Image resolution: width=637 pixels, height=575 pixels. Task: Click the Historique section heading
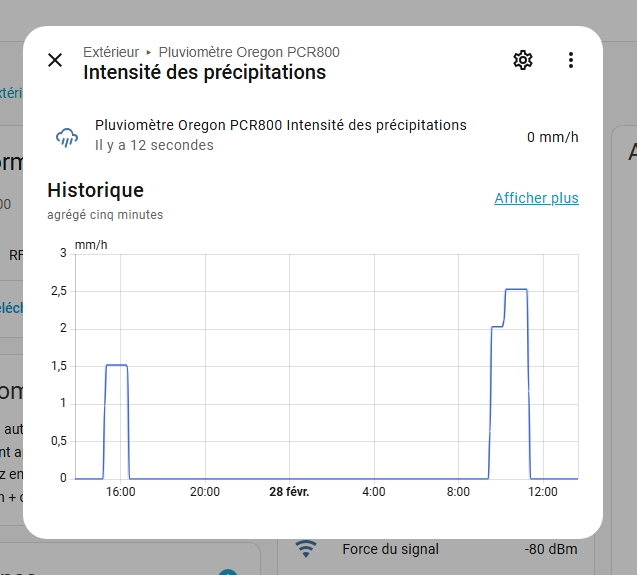(x=95, y=190)
